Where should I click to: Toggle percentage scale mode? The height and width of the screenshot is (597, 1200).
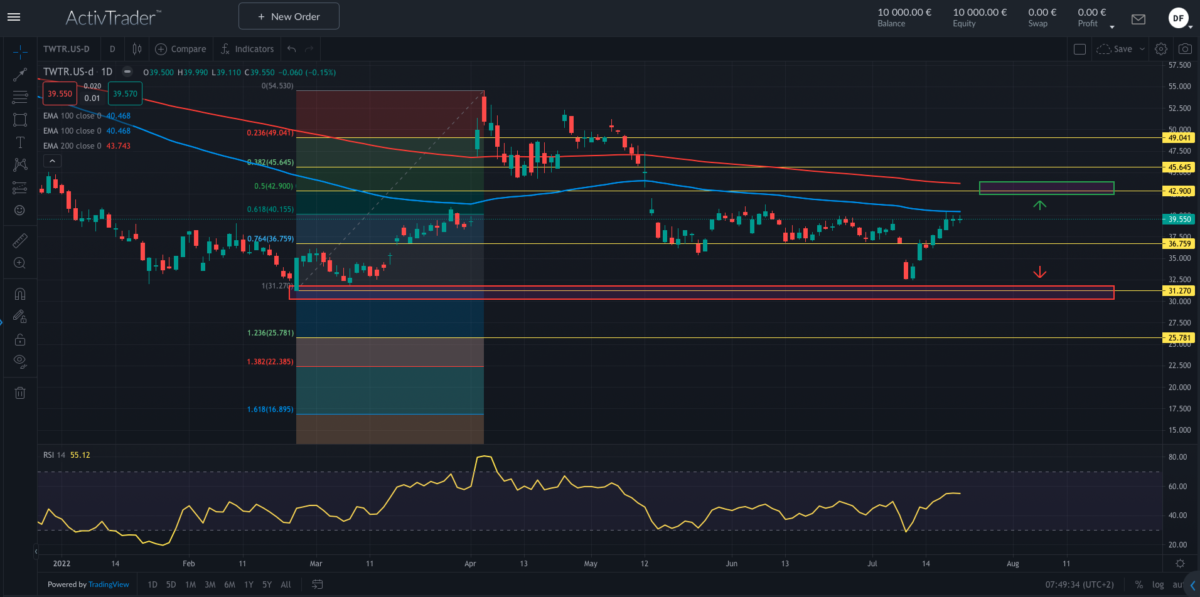coord(1139,584)
